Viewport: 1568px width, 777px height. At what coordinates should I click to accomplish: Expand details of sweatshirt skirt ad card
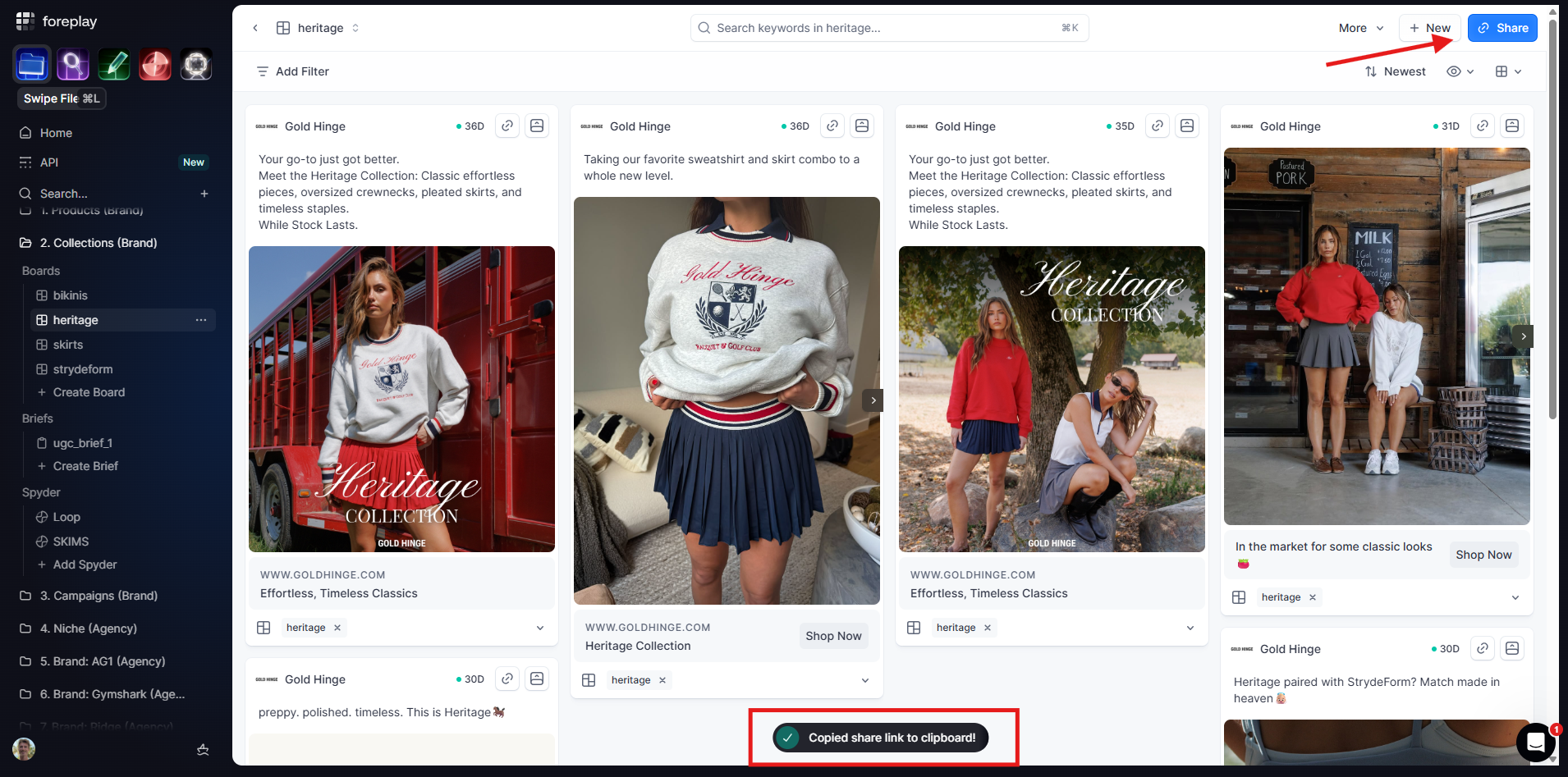tap(865, 680)
